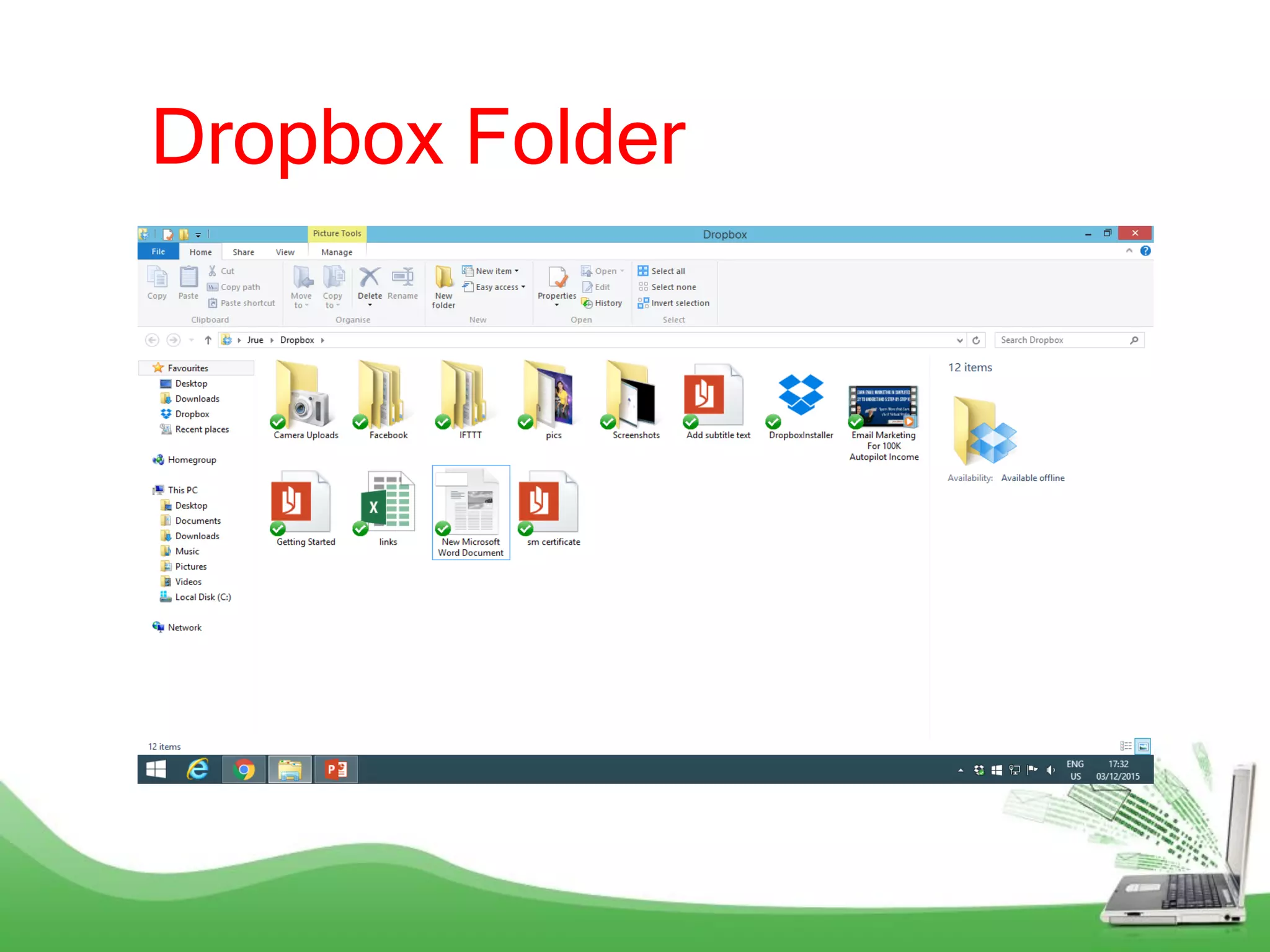The image size is (1270, 952).
Task: Click the Picture Tools contextual tab
Action: [337, 234]
